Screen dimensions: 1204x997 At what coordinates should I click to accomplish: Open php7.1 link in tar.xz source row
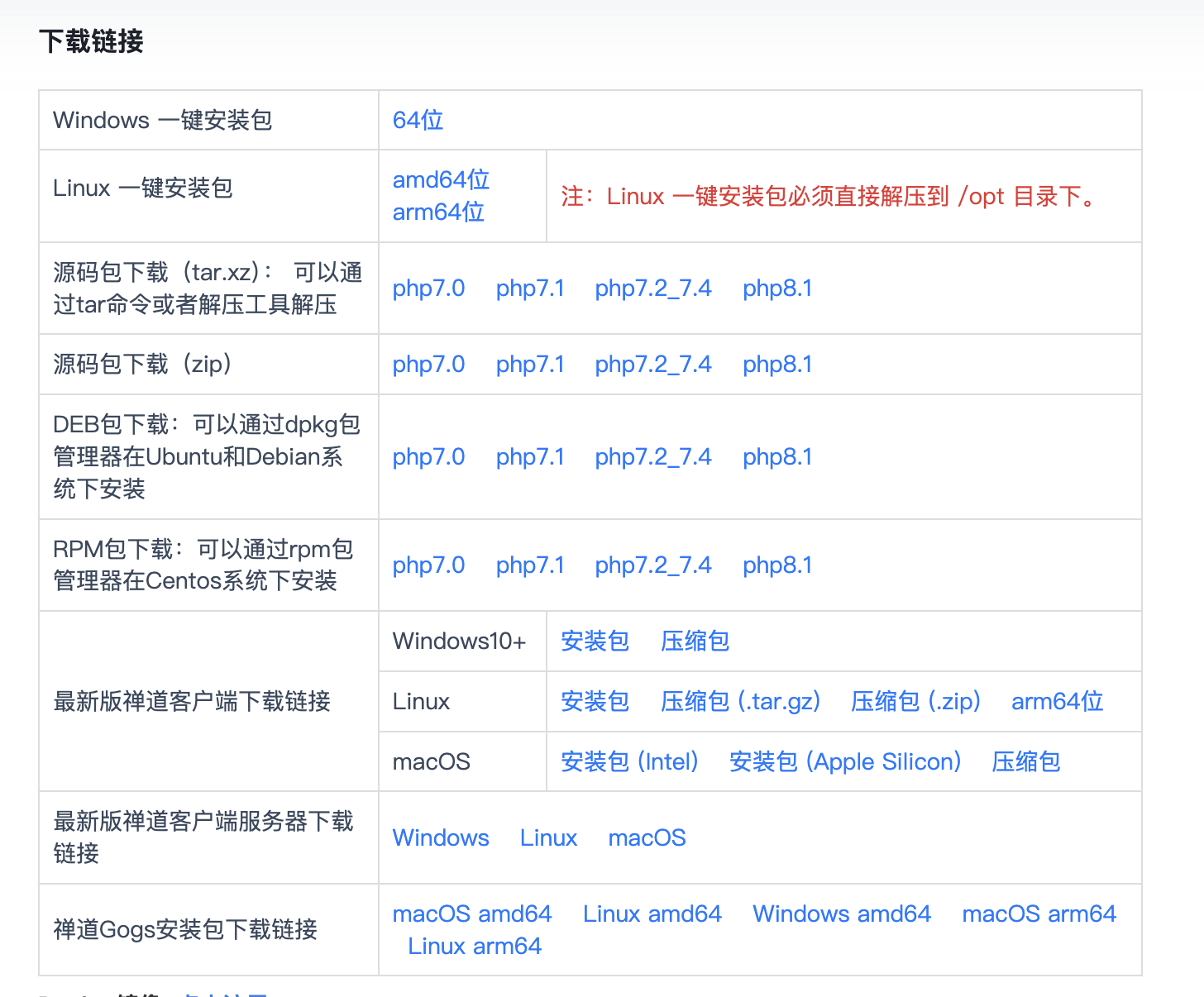[530, 288]
